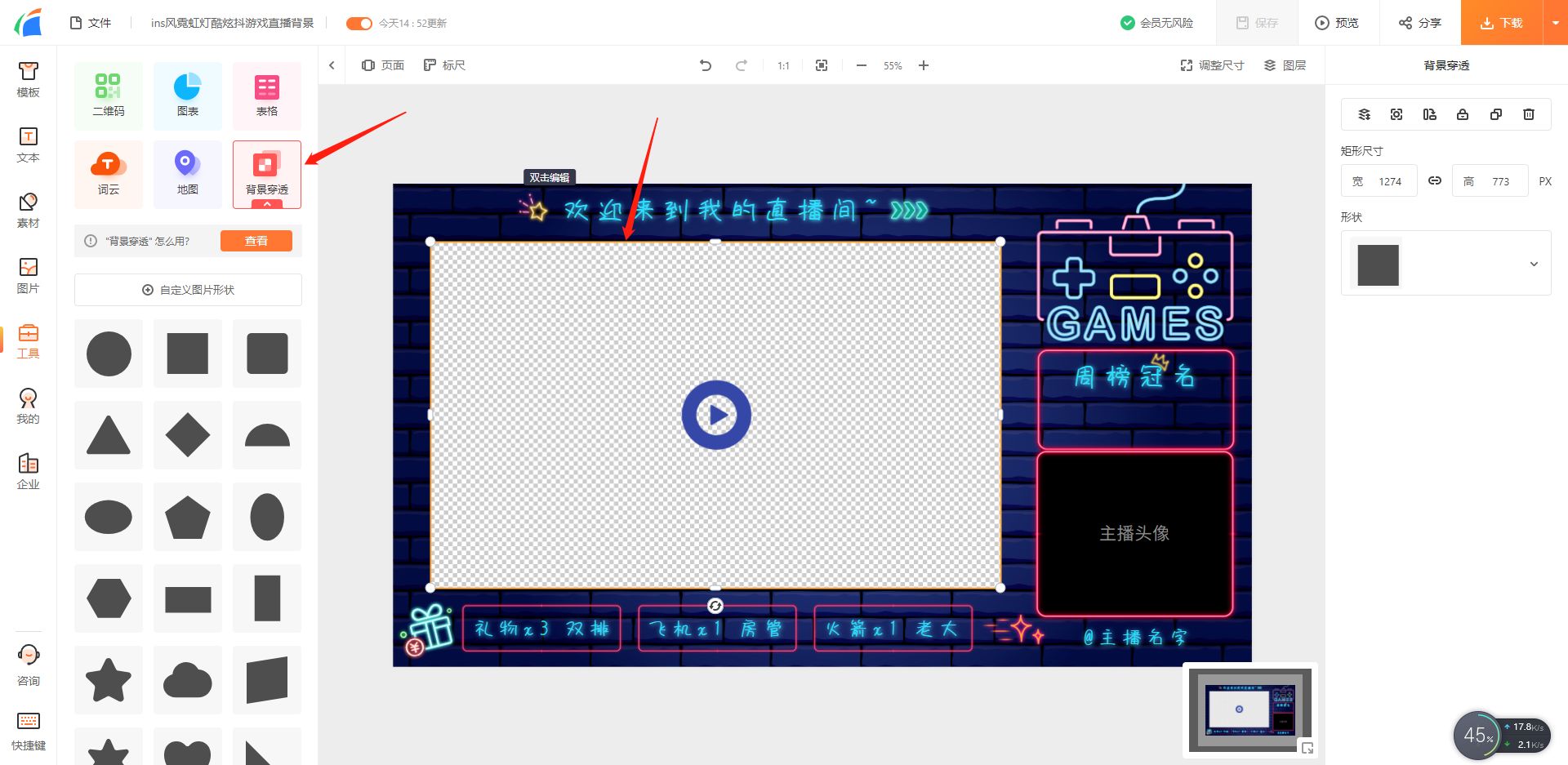The height and width of the screenshot is (765, 1568).
Task: Open the 企业 enterprise sidebar item
Action: pos(28,471)
